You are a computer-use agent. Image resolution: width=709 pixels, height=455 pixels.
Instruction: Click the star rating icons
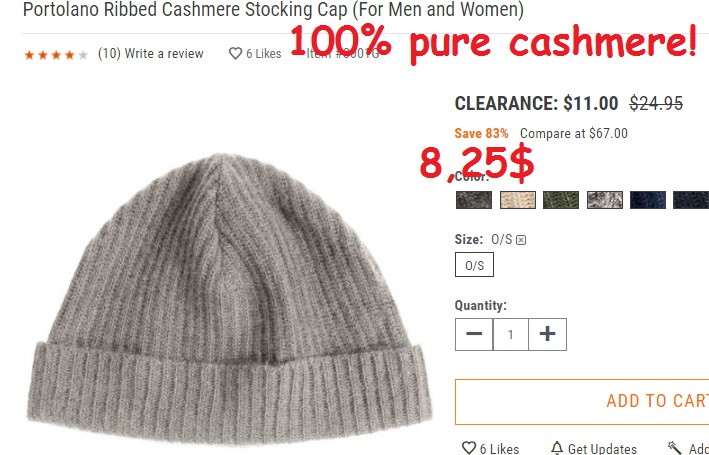click(x=56, y=55)
